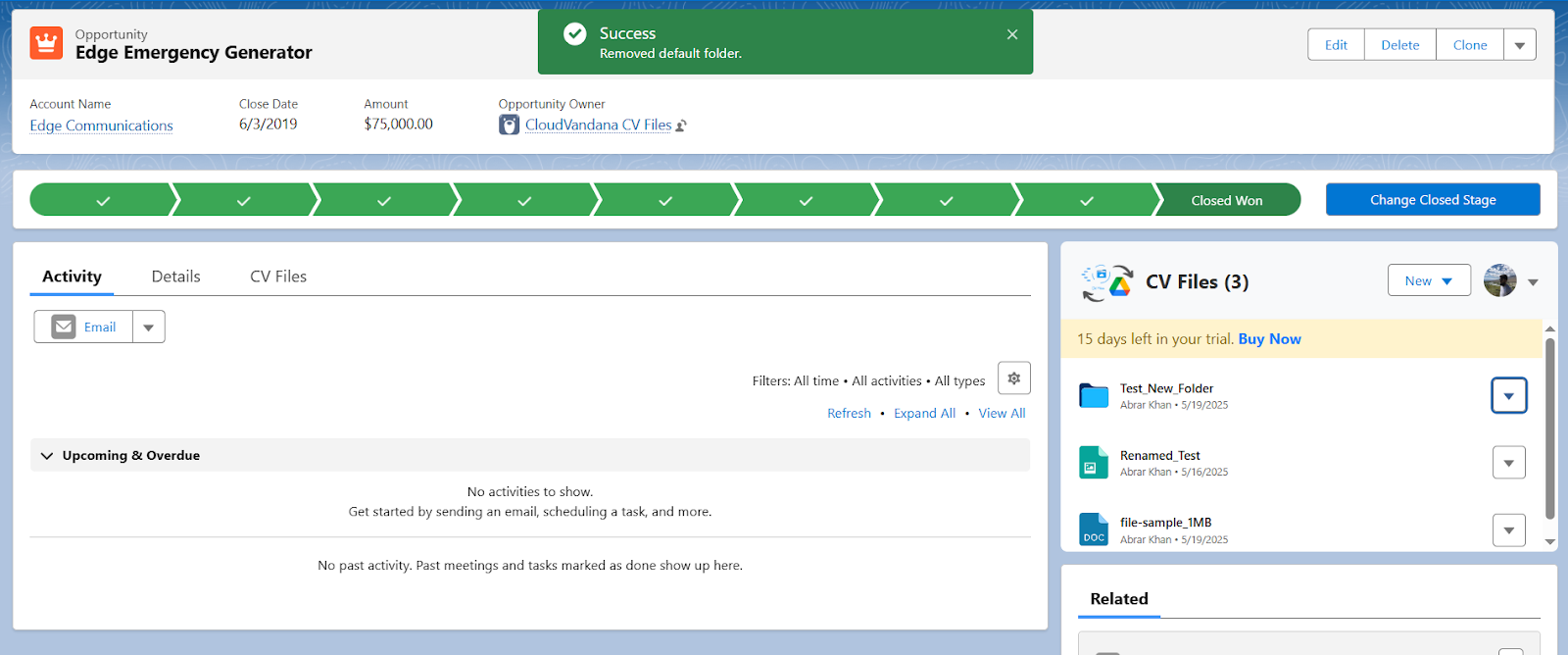This screenshot has width=1568, height=655.
Task: Open more actions dropdown beside Clone
Action: (x=1520, y=45)
